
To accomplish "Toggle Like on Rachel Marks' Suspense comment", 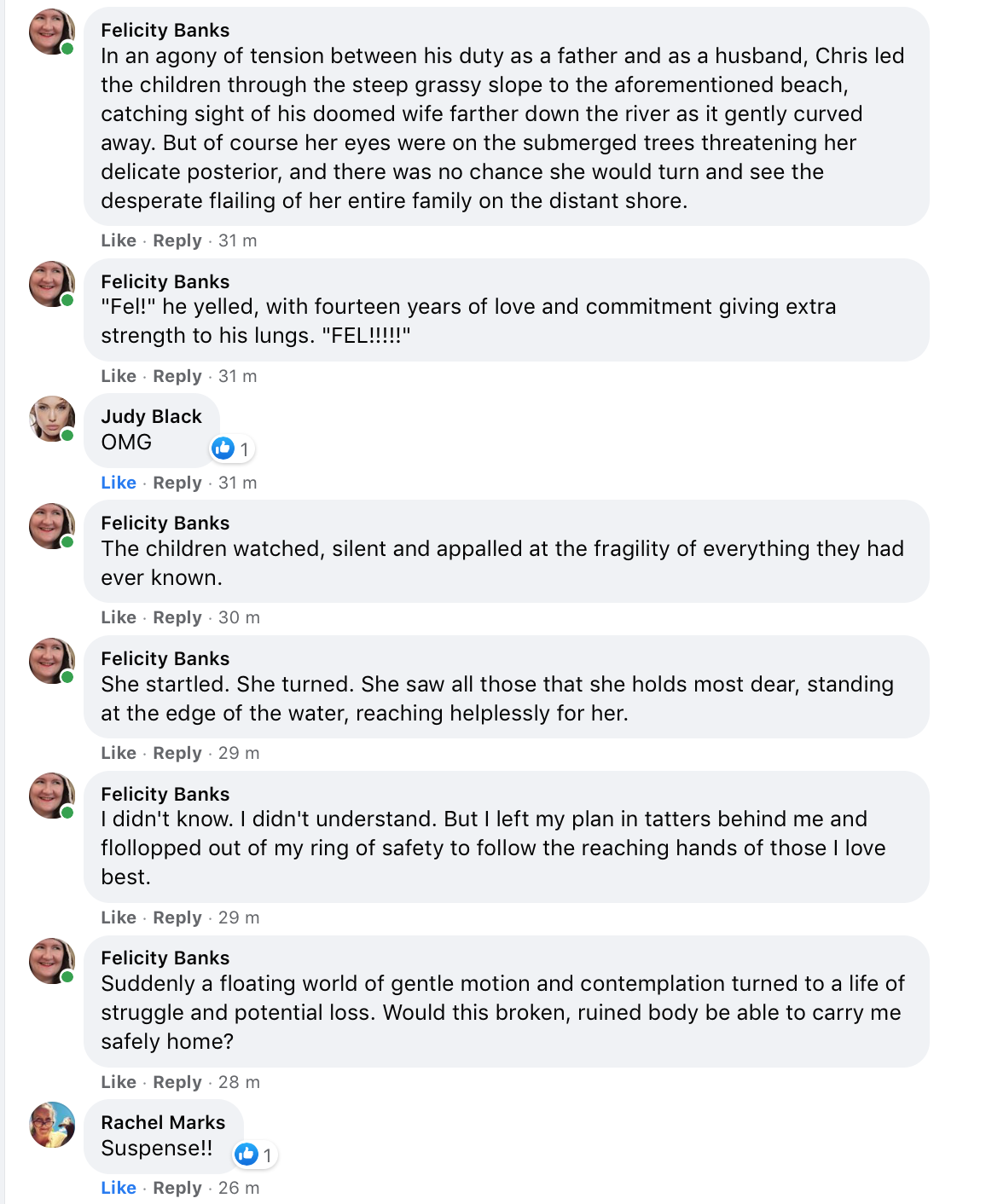I will [119, 1188].
